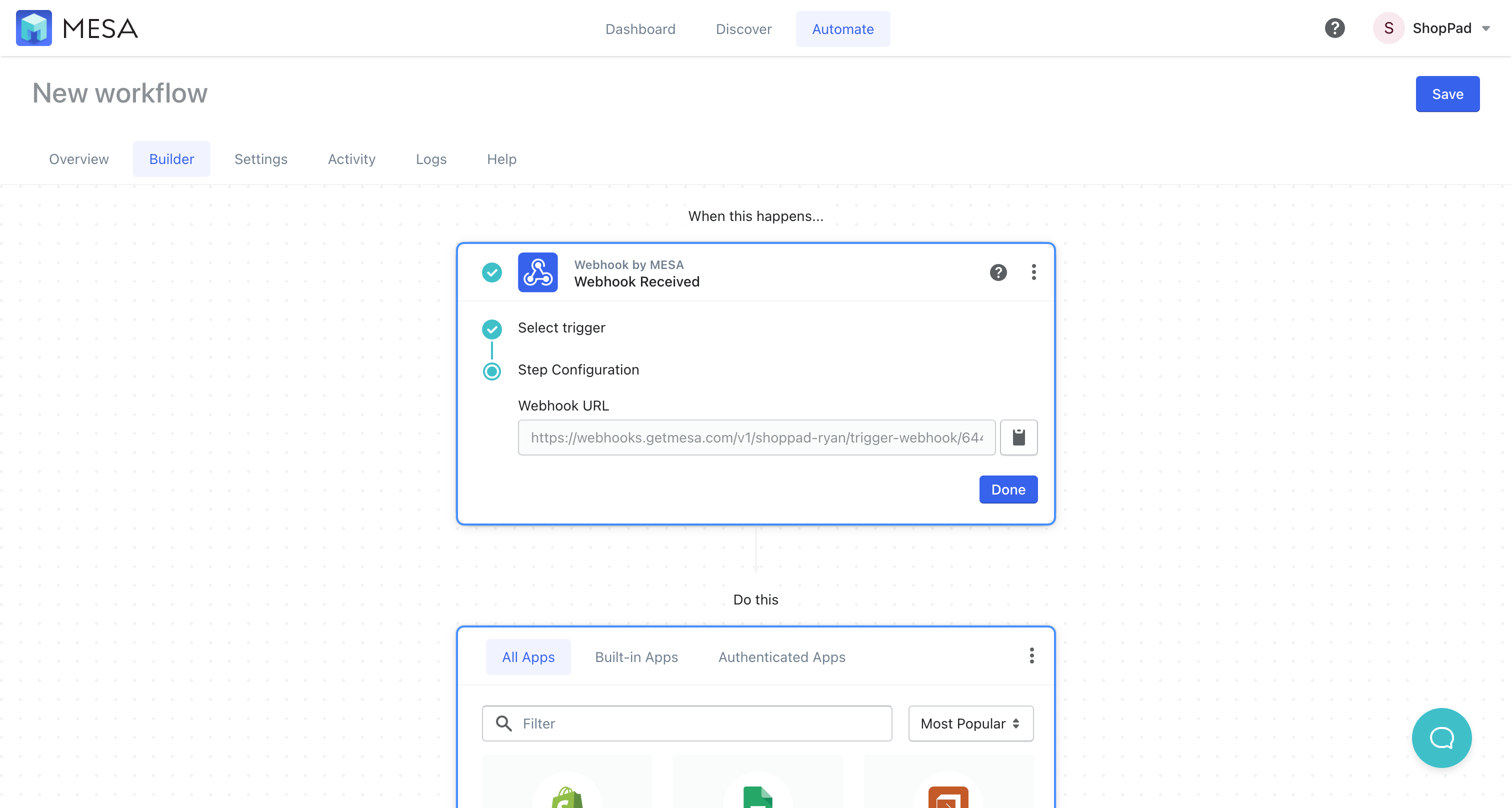Click the Webhook Received title text
Image resolution: width=1512 pixels, height=808 pixels.
[636, 282]
